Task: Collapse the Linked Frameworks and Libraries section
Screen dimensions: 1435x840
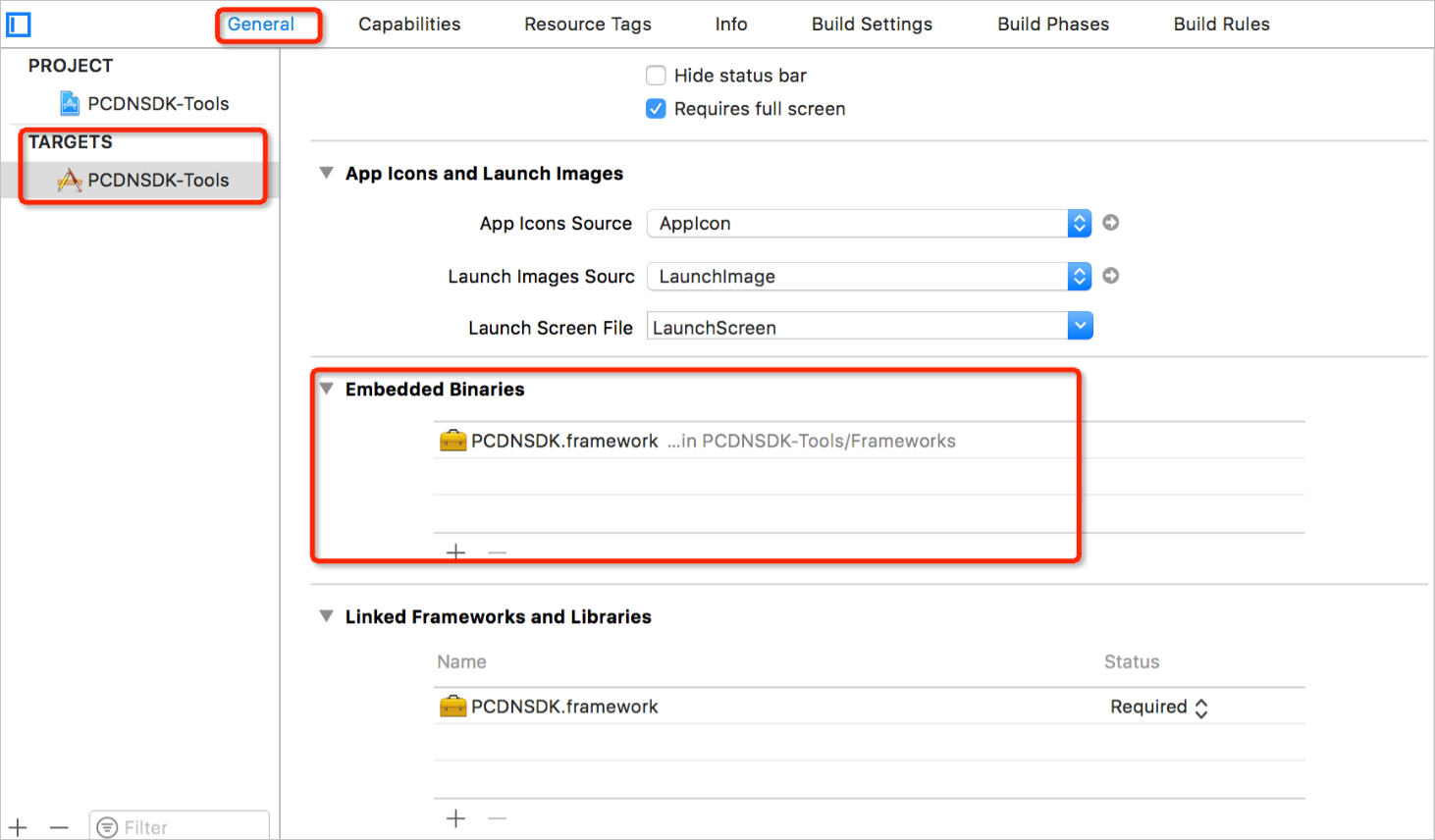Action: coord(327,616)
